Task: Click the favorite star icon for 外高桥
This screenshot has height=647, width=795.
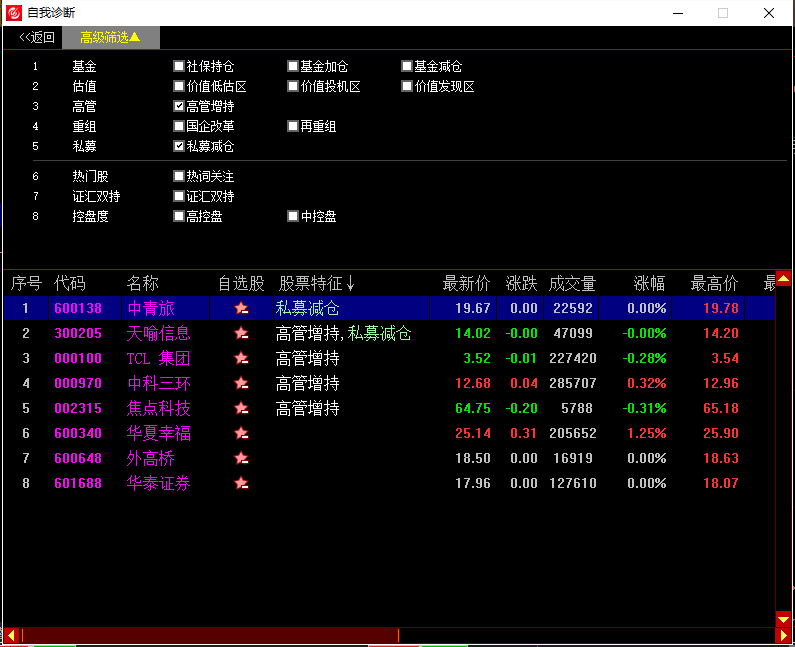Action: coord(241,459)
